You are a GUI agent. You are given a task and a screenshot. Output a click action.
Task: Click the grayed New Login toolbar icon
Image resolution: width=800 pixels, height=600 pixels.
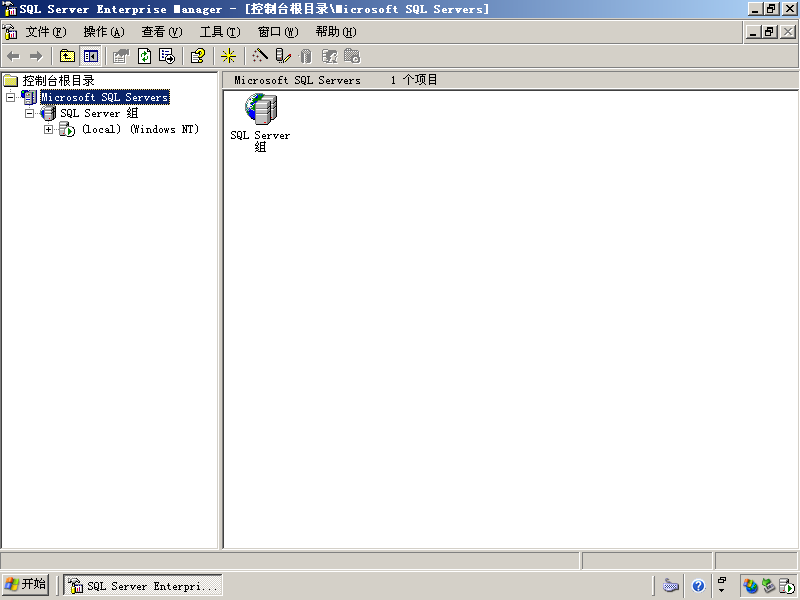[x=330, y=56]
